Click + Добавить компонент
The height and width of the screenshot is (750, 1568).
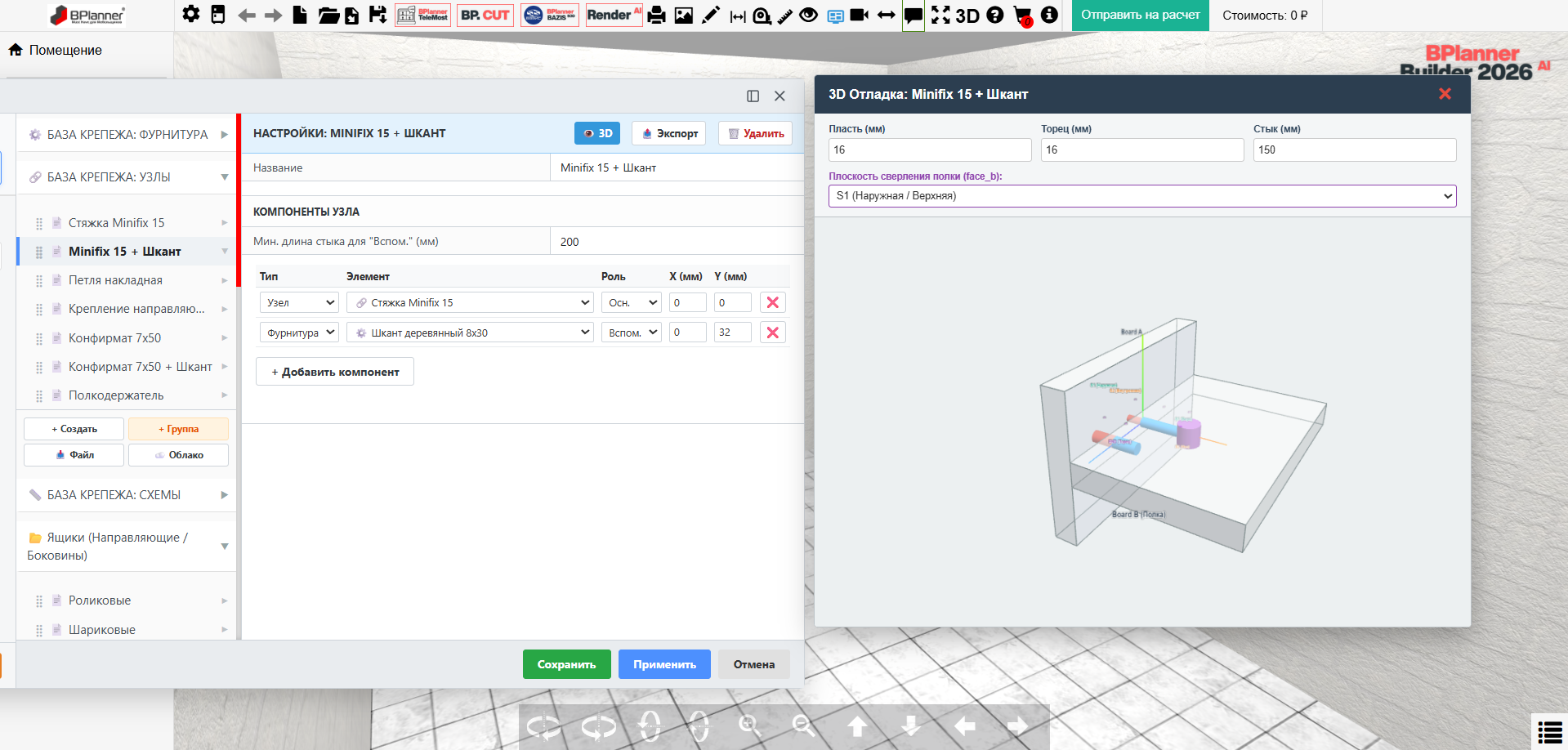pos(335,372)
